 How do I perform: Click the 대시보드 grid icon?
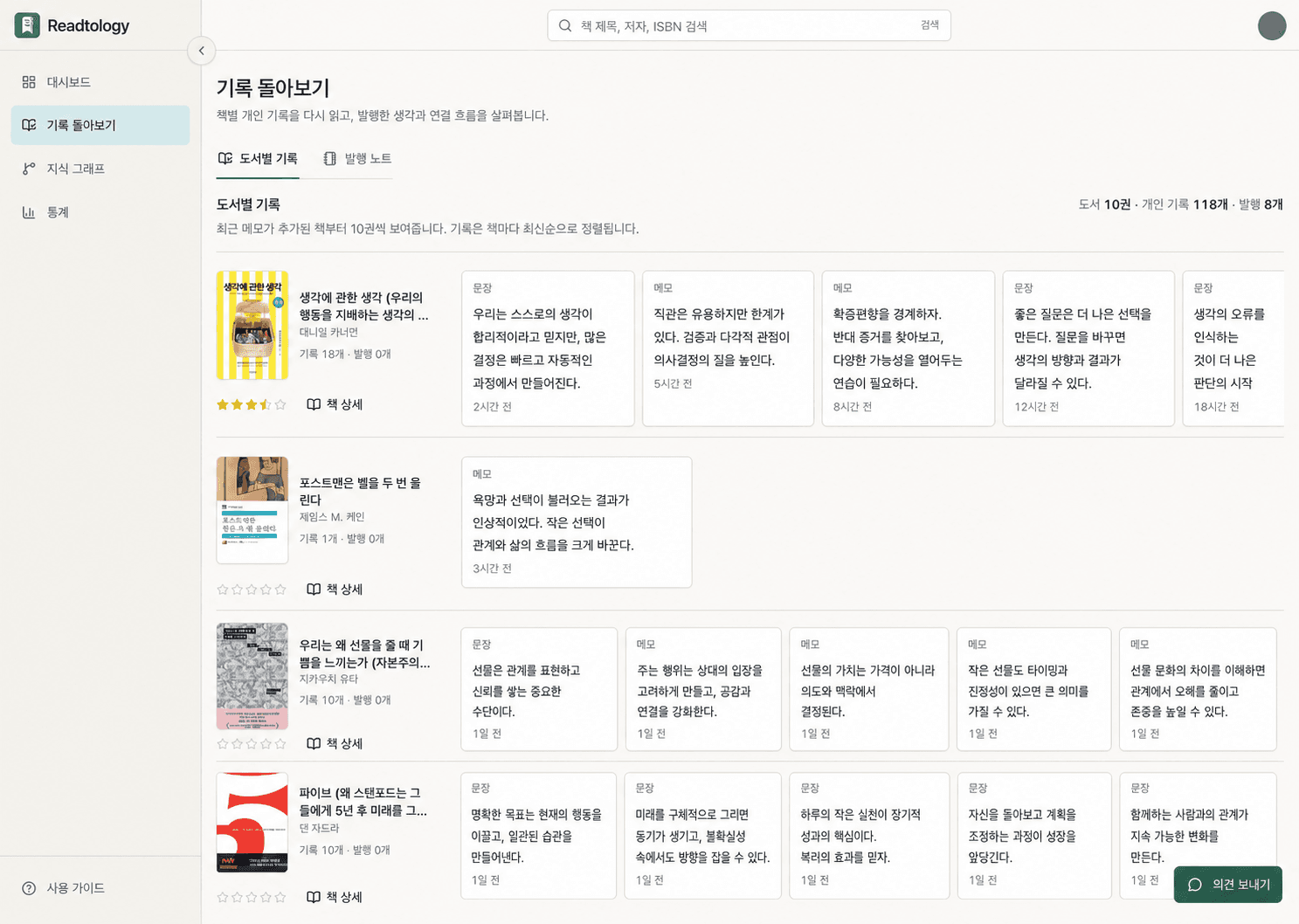coord(29,82)
